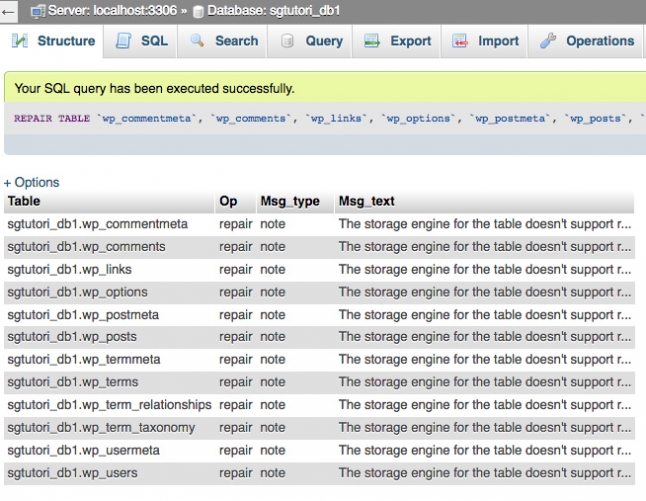646x501 pixels.
Task: Select sgtutori_db1.wp_posts table cell
Action: [x=109, y=337]
